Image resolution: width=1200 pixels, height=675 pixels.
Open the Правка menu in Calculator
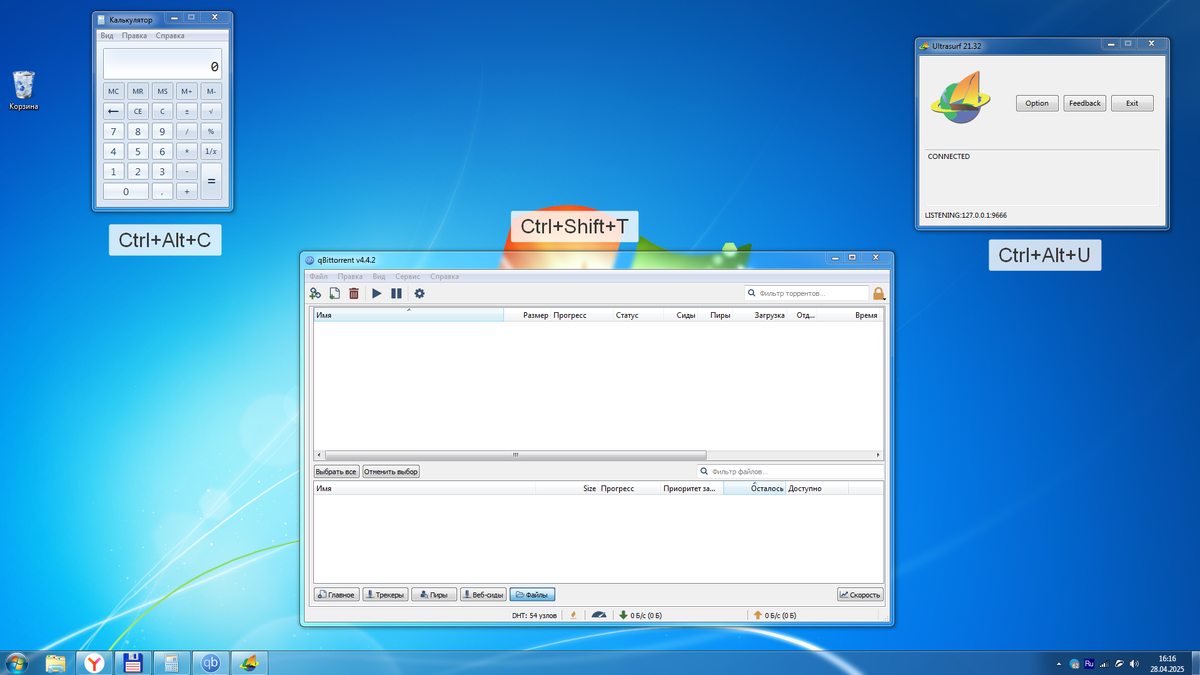coord(134,36)
